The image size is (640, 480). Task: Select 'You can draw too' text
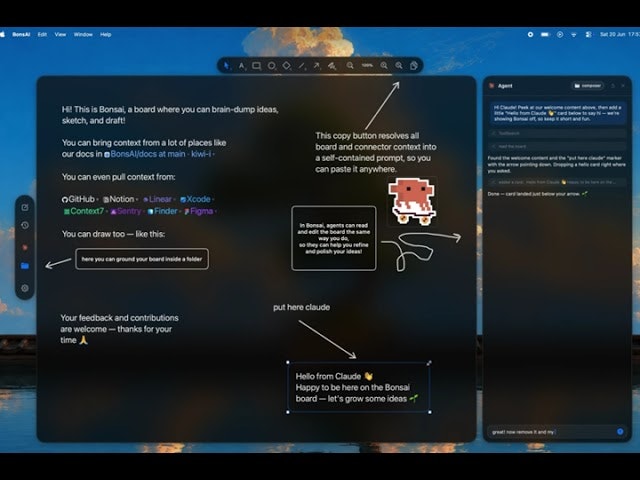[x=113, y=234]
